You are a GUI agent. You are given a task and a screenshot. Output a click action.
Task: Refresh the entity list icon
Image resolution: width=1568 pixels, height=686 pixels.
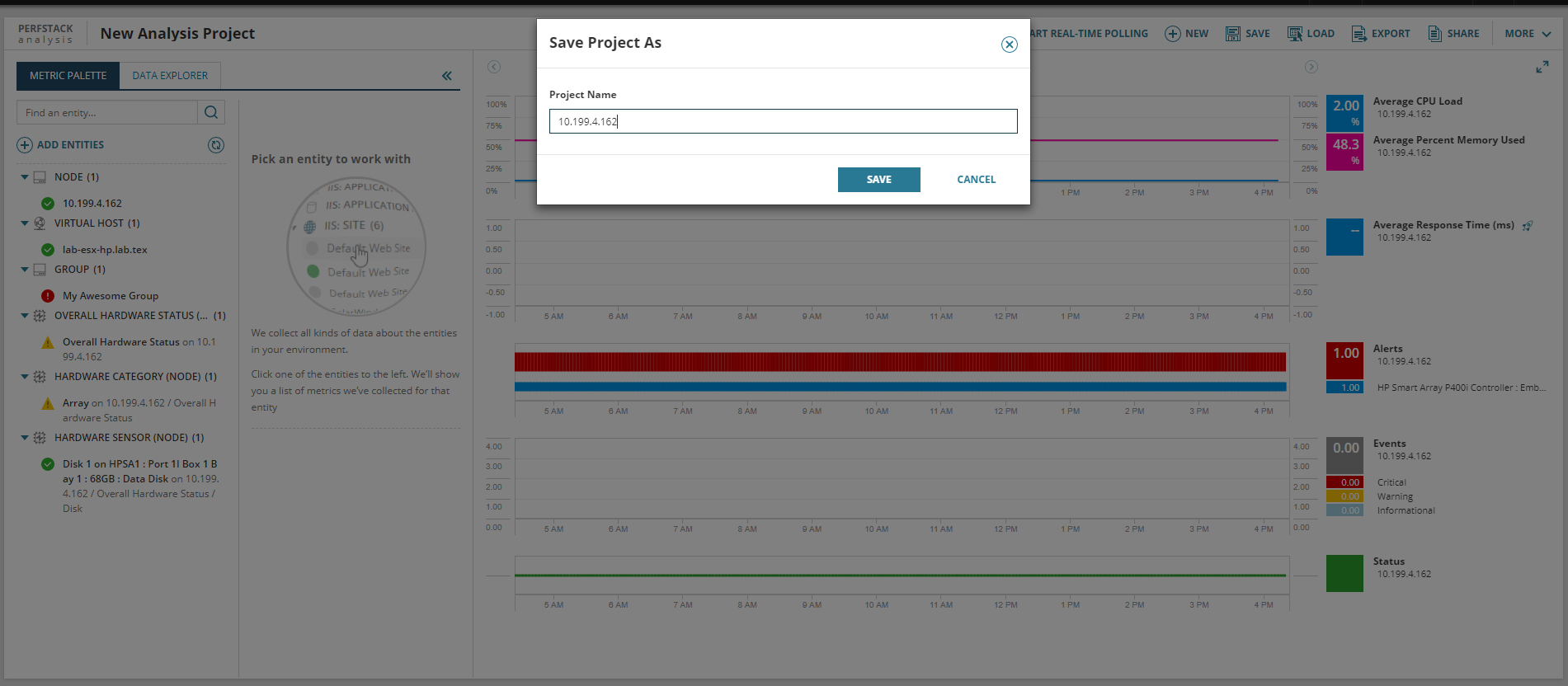point(216,145)
